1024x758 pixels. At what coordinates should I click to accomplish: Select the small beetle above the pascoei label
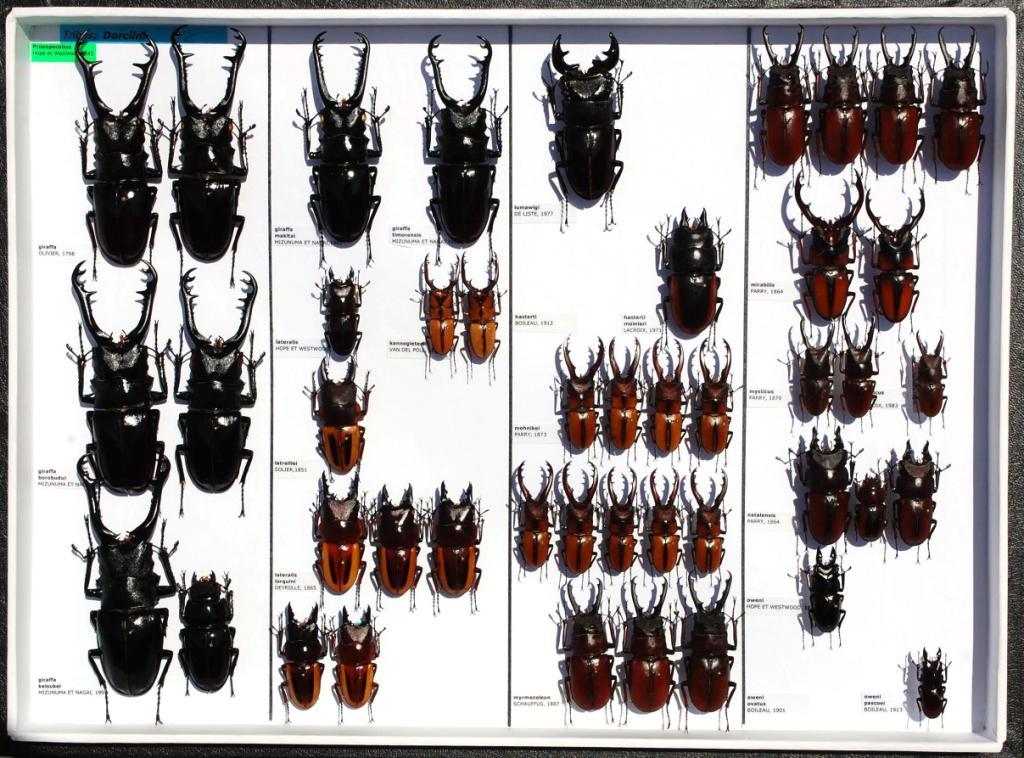coord(931,682)
